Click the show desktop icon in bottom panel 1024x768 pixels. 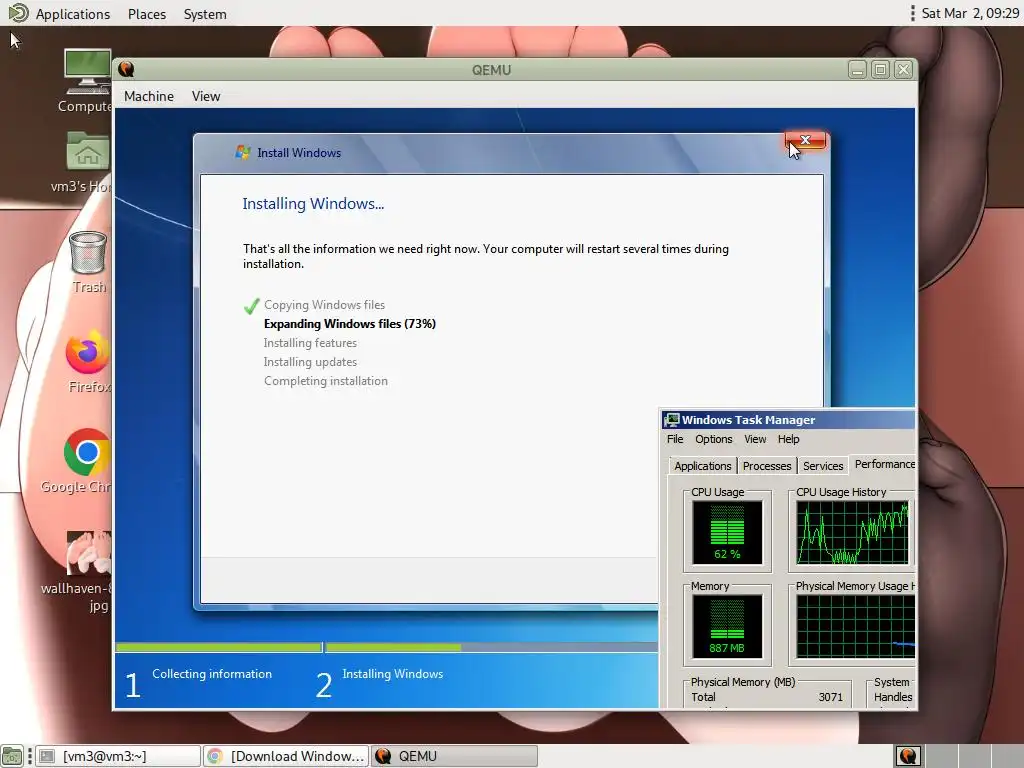pyautogui.click(x=12, y=756)
